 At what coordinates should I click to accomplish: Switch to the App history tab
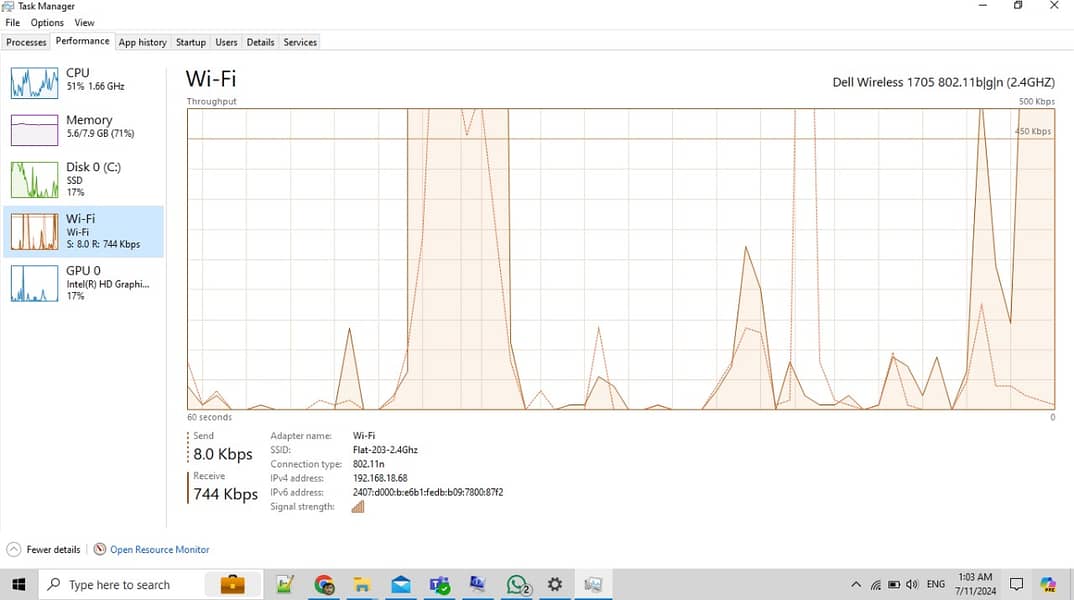point(142,42)
